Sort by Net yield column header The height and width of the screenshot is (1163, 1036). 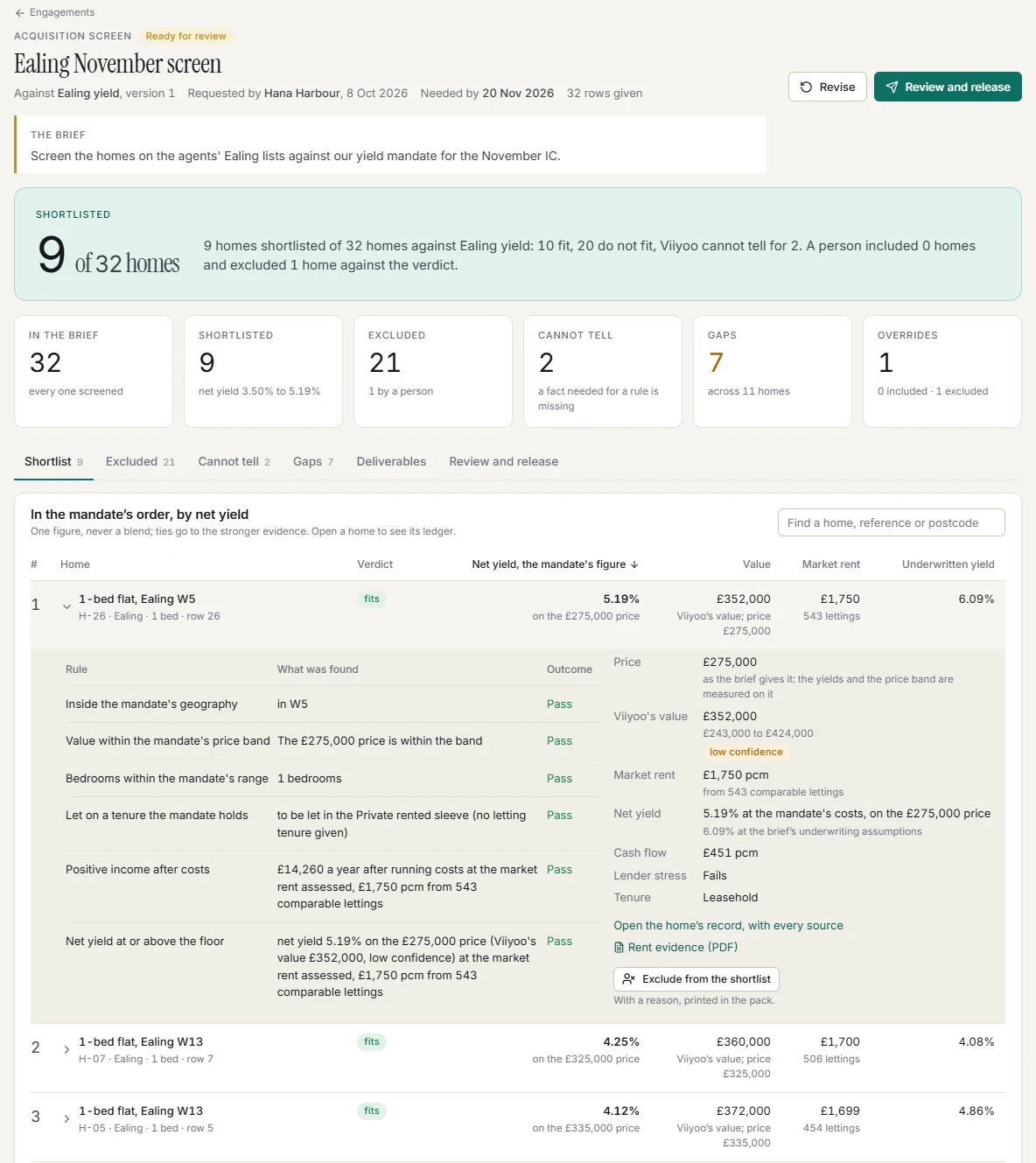tap(555, 564)
